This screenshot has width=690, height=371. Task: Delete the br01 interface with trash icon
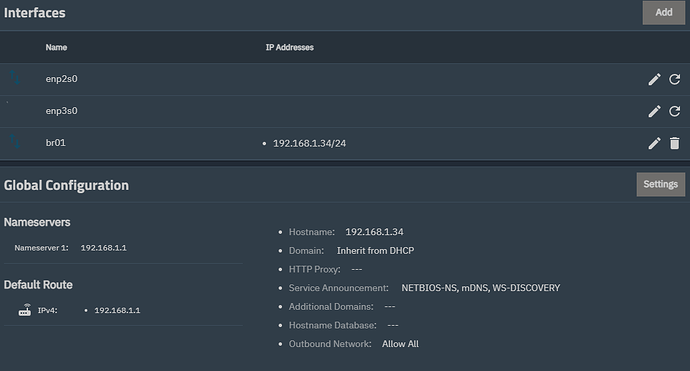pos(675,143)
